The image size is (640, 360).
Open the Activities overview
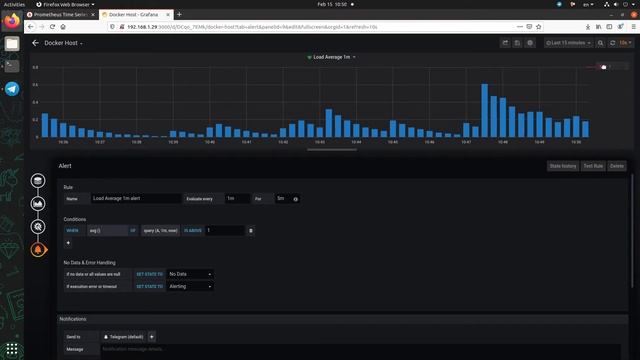[14, 4]
